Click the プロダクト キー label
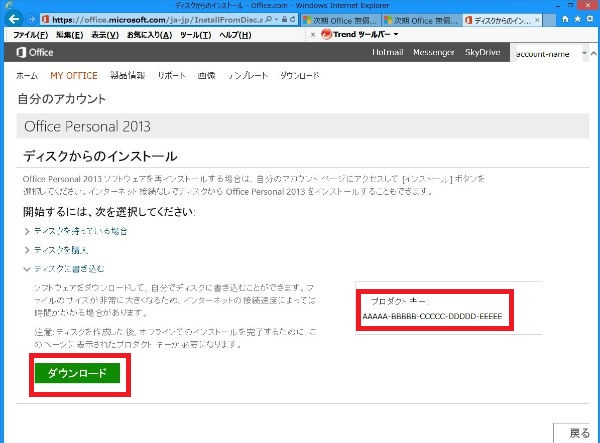This screenshot has width=600, height=443. point(399,301)
